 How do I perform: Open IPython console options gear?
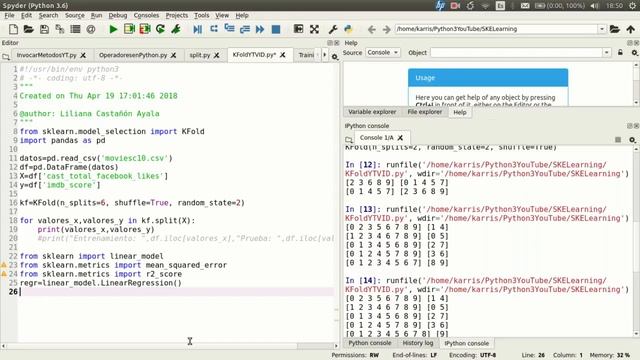pyautogui.click(x=632, y=140)
